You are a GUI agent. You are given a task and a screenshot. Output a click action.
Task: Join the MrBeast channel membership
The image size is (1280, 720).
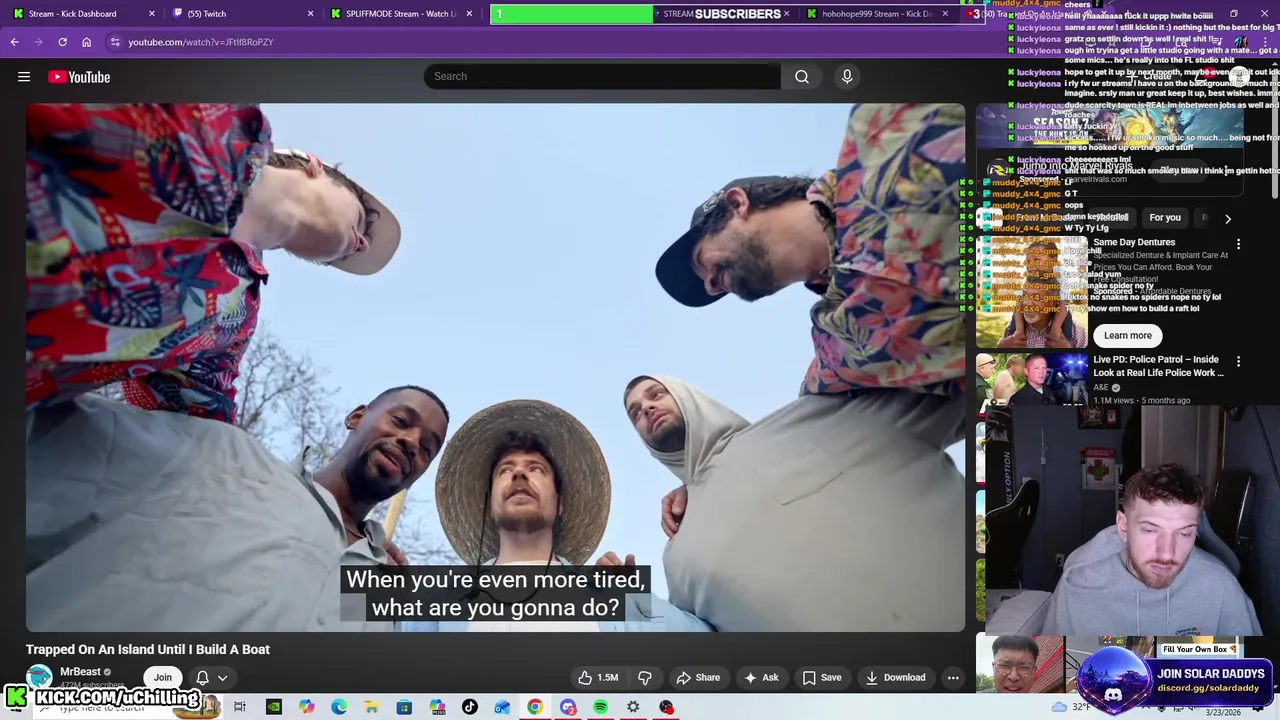pos(163,677)
